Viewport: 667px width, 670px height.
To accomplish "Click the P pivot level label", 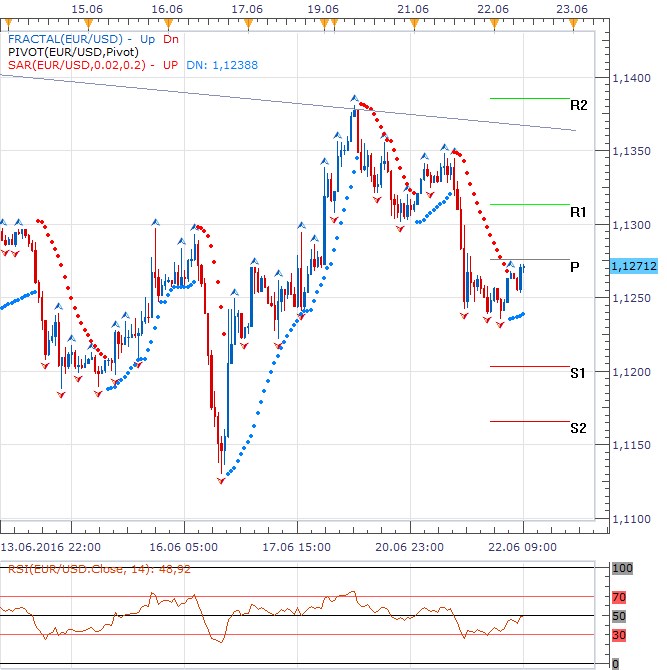I will coord(575,267).
